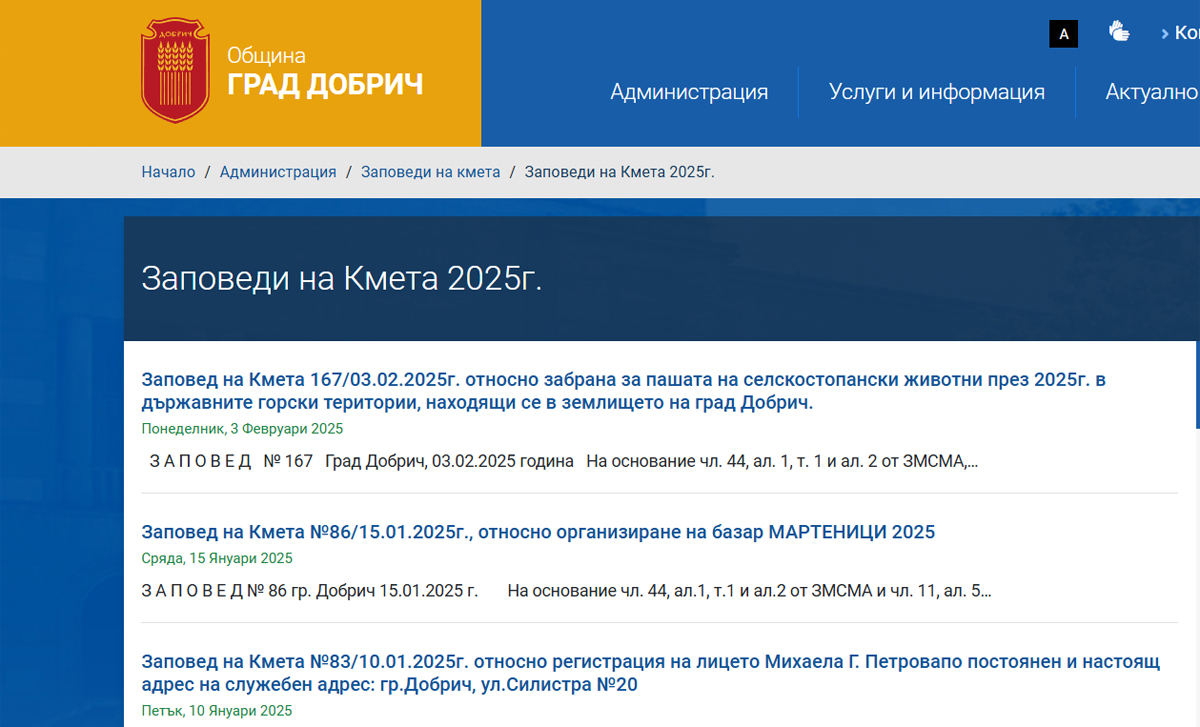Click the Начало breadcrumb link
Viewport: 1200px width, 727px height.
[x=168, y=172]
